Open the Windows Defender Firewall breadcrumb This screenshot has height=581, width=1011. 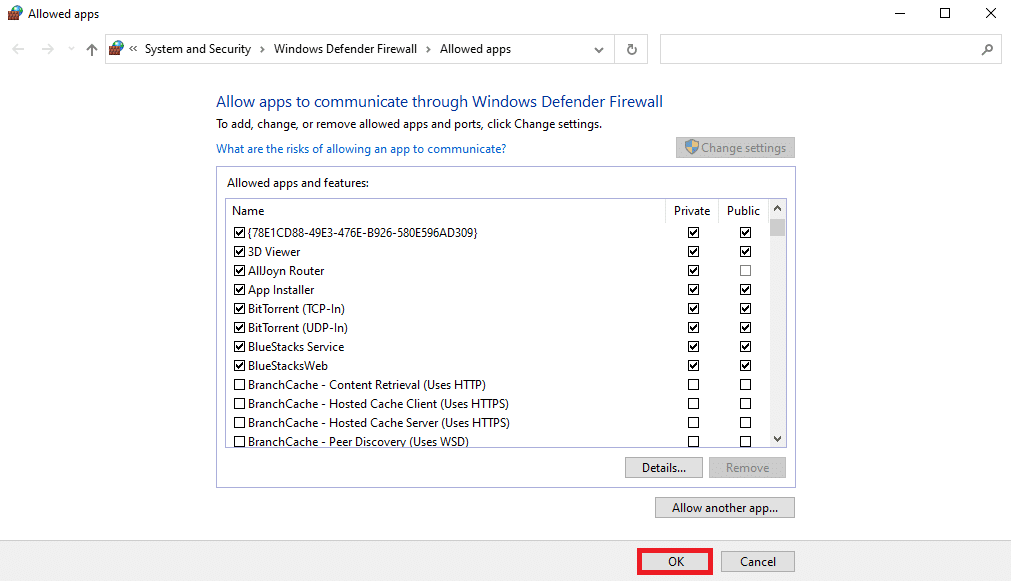point(345,49)
